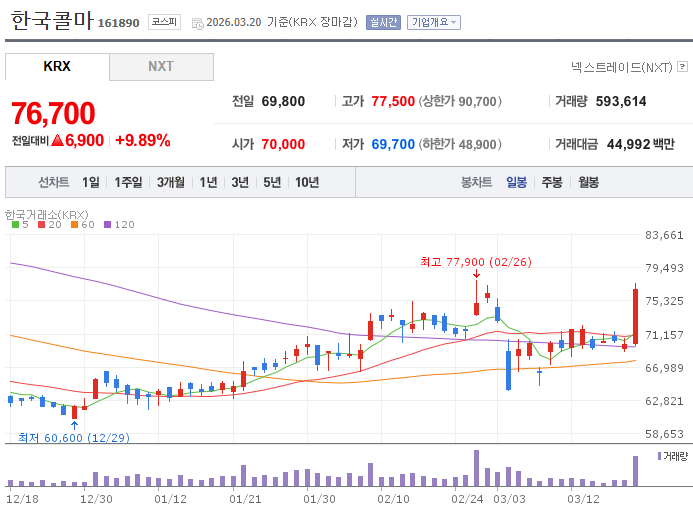Click the purple 120-day moving average legend swatch
This screenshot has height=511, width=693.
click(107, 225)
